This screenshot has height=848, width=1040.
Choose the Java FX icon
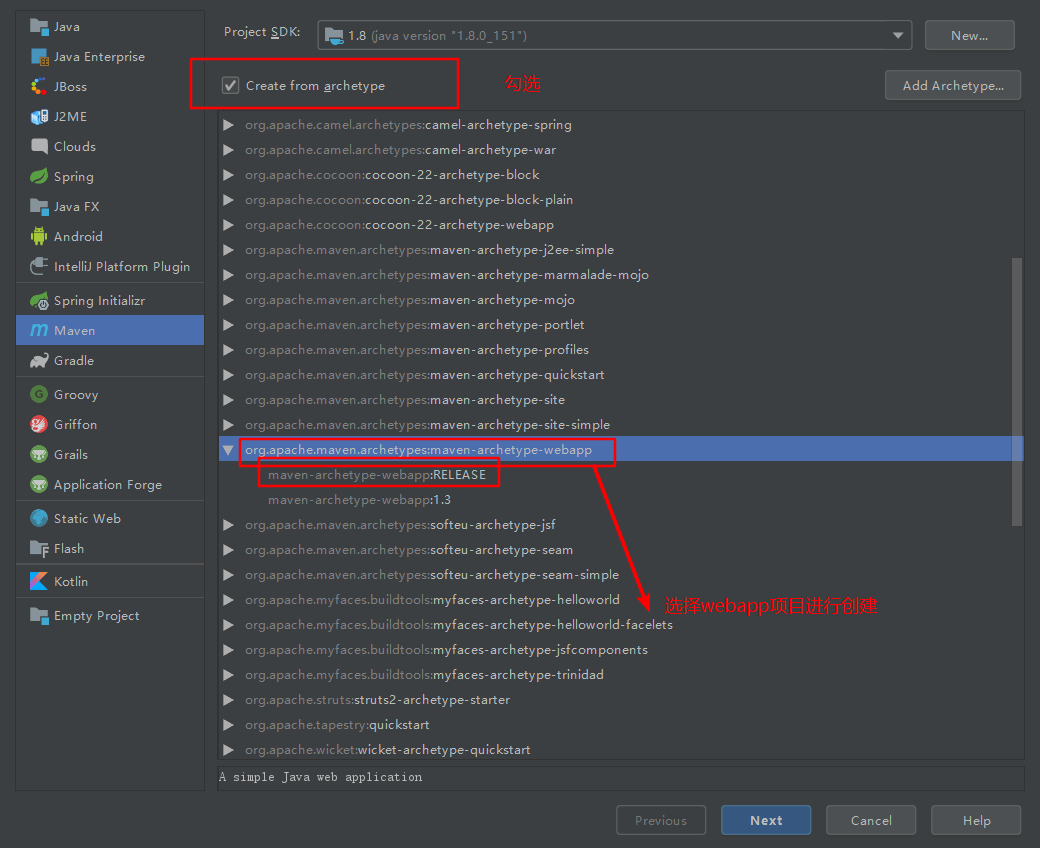point(39,207)
